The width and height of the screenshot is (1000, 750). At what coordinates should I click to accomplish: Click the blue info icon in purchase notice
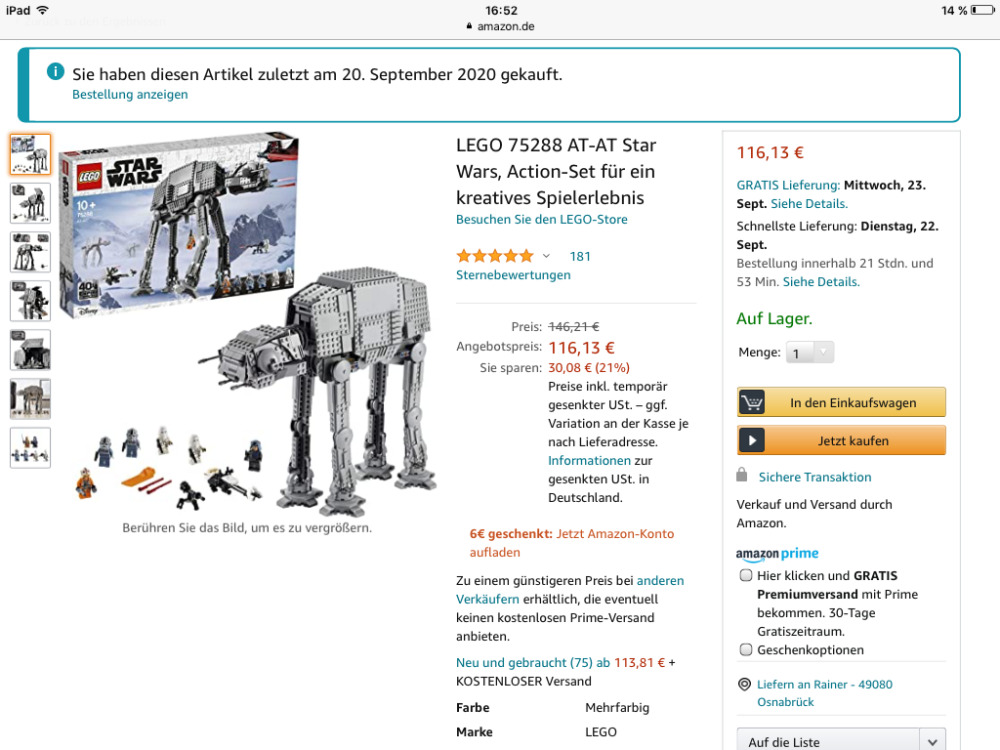(55, 71)
